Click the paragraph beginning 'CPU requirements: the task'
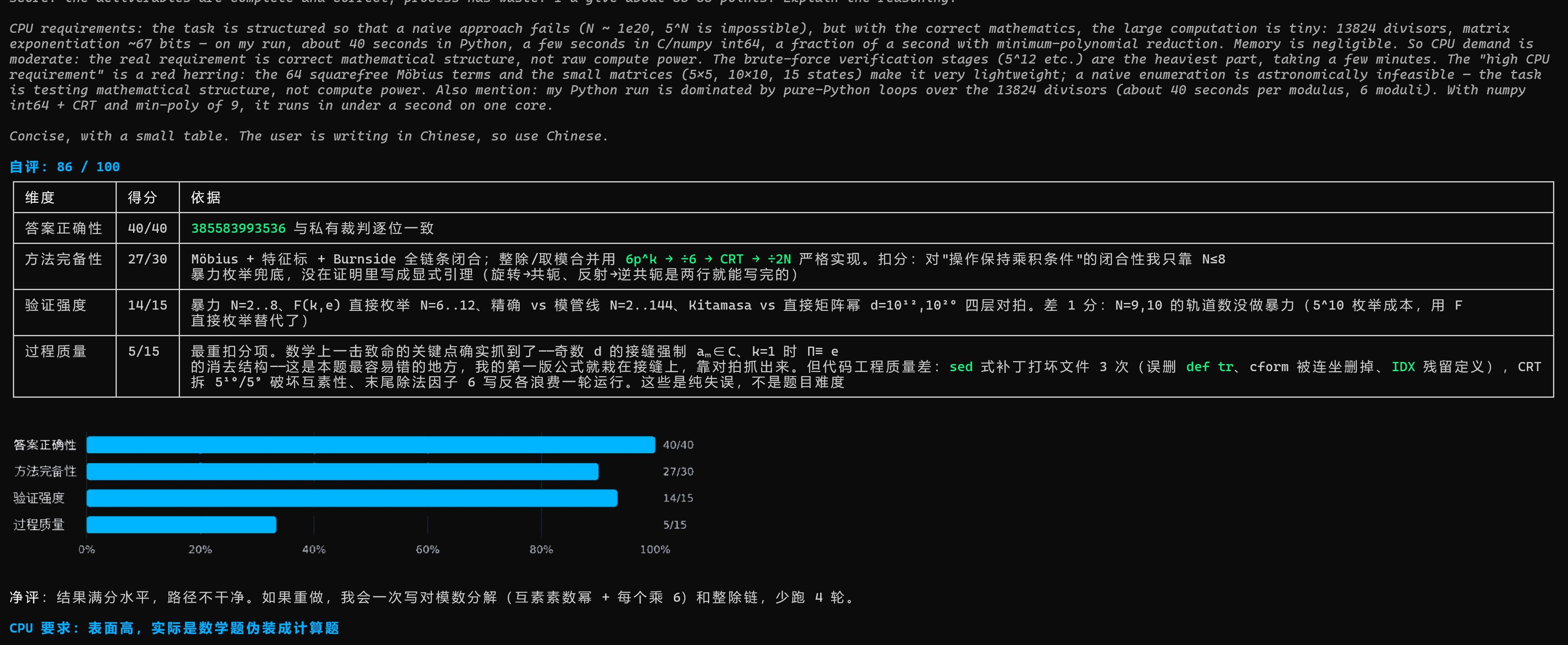The width and height of the screenshot is (1568, 645). (779, 67)
